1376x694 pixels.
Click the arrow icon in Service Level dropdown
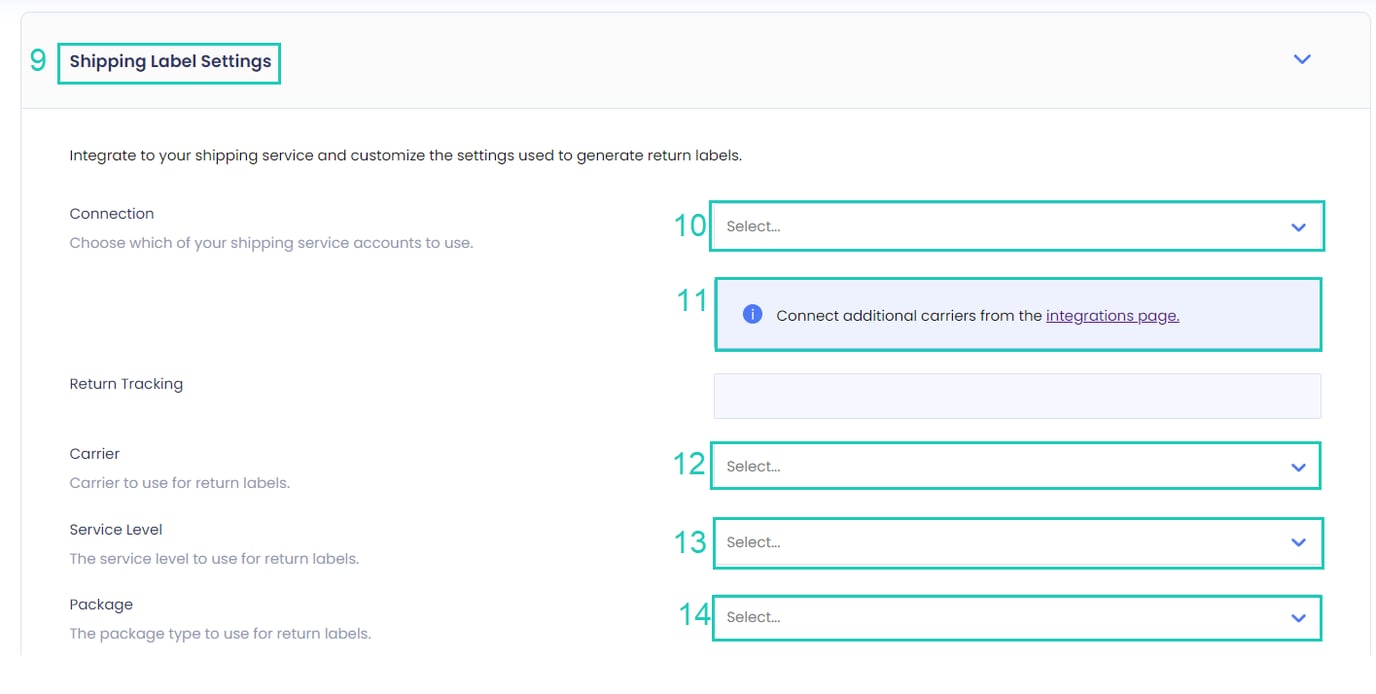point(1298,543)
